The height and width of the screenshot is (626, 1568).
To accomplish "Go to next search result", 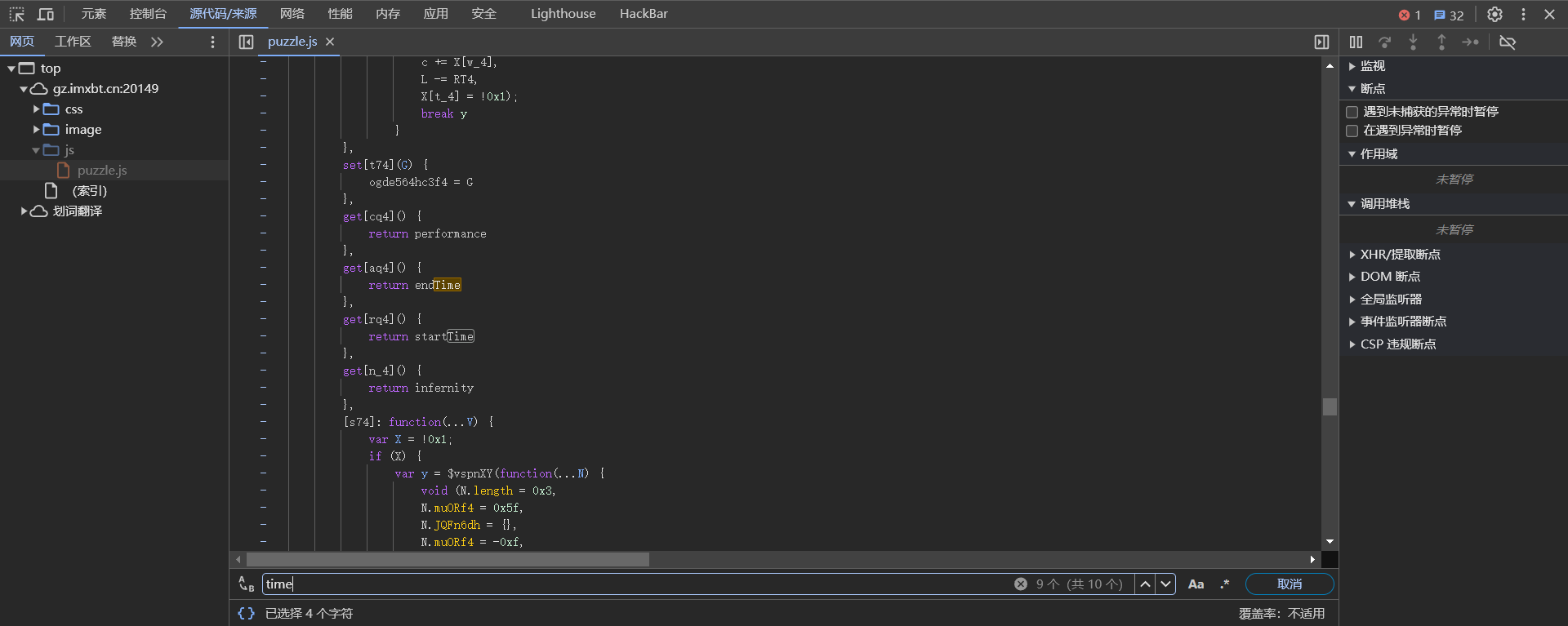I will [x=1165, y=584].
